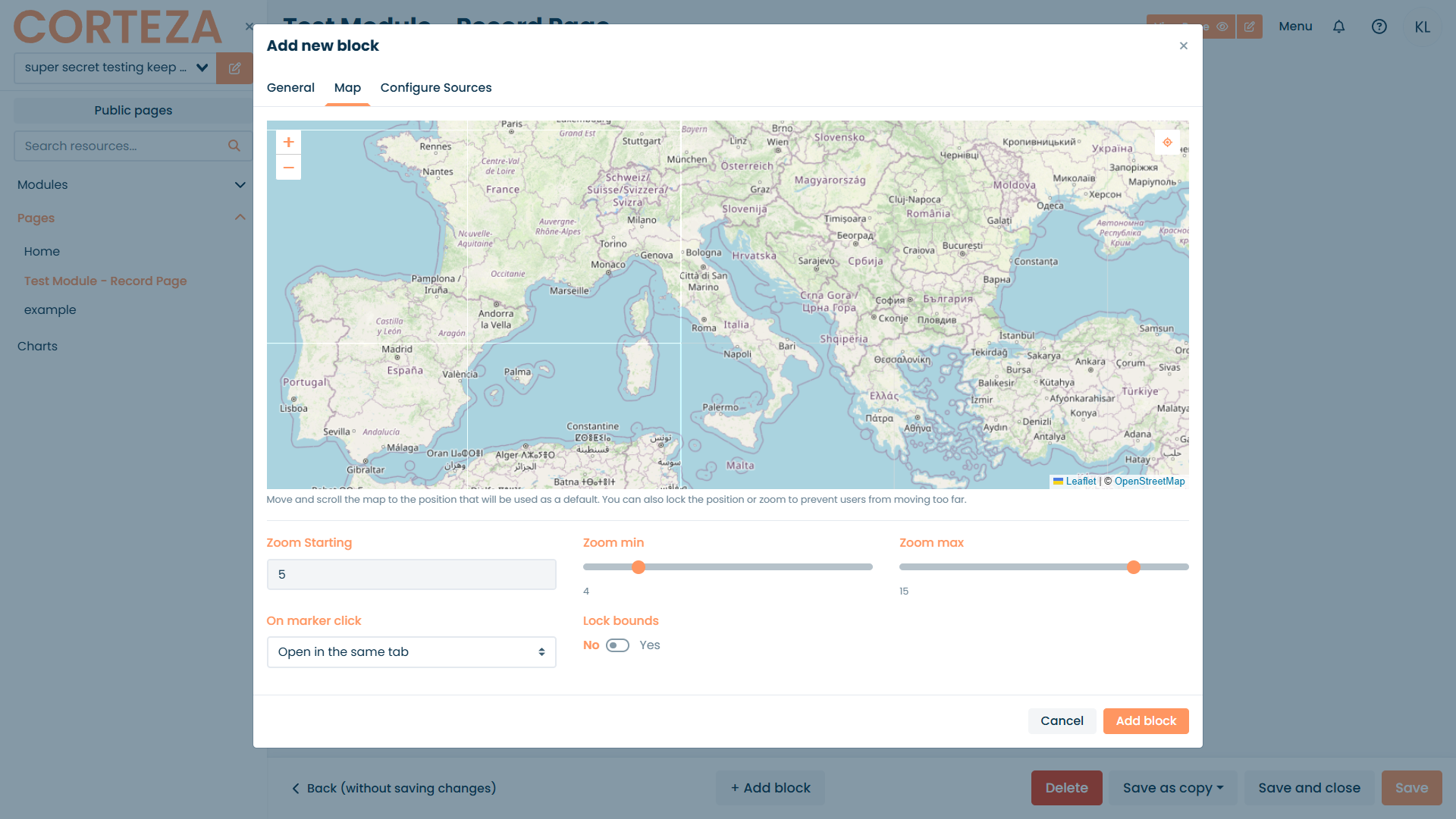Open the top Menu item
Viewport: 1456px width, 819px height.
click(1295, 27)
